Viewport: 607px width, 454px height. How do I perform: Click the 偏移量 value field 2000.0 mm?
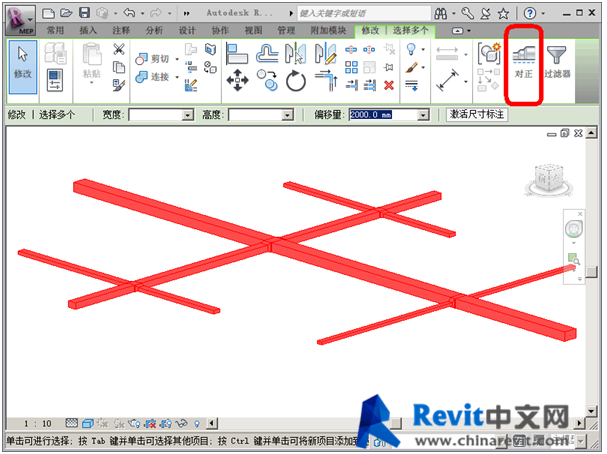(383, 115)
